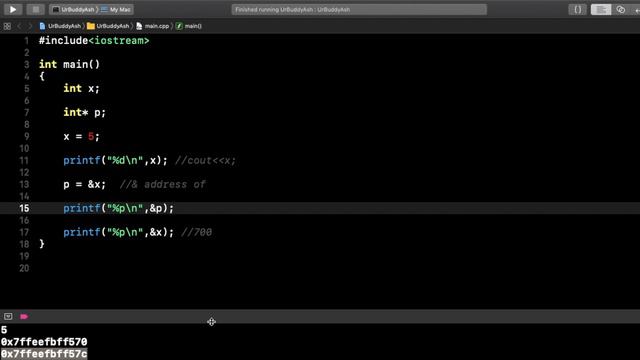Go forward with the right chevron
Image resolution: width=640 pixels, height=360 pixels.
[30, 26]
